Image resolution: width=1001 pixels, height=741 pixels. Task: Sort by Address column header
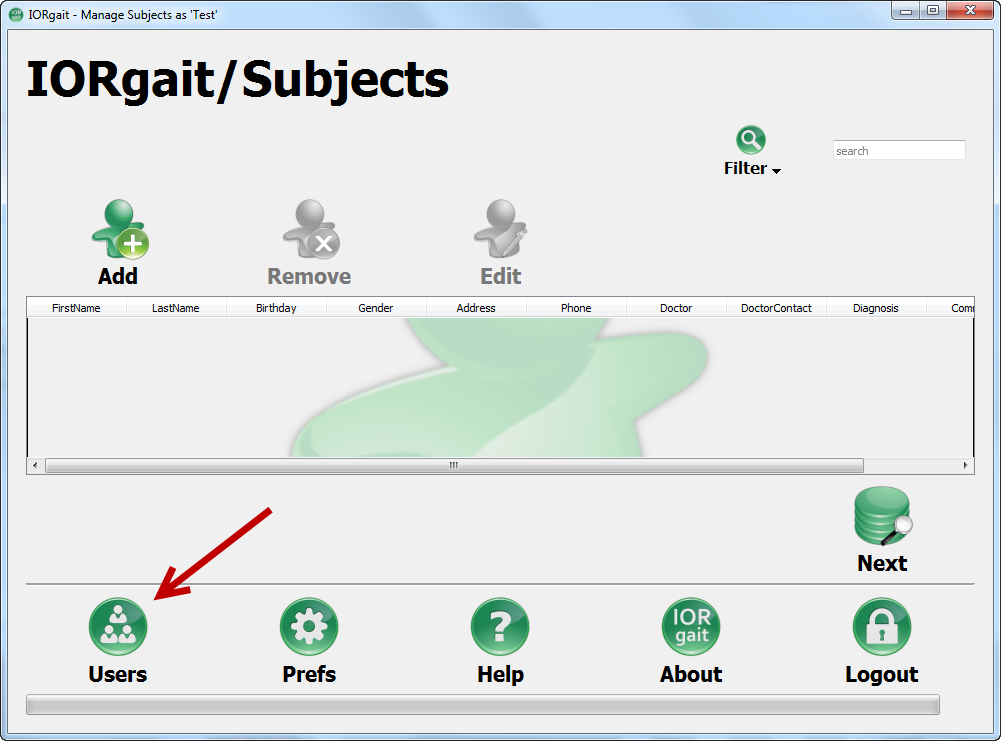click(476, 308)
